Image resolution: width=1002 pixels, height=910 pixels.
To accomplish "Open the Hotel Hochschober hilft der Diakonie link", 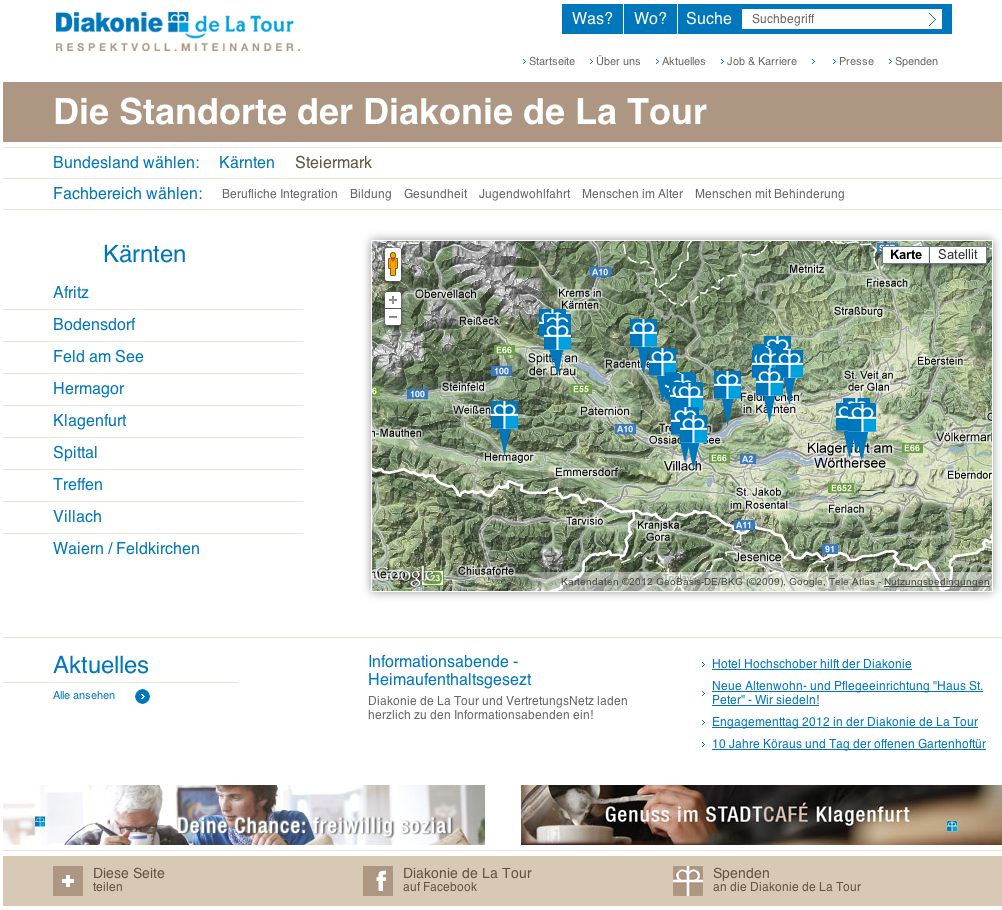I will point(811,663).
